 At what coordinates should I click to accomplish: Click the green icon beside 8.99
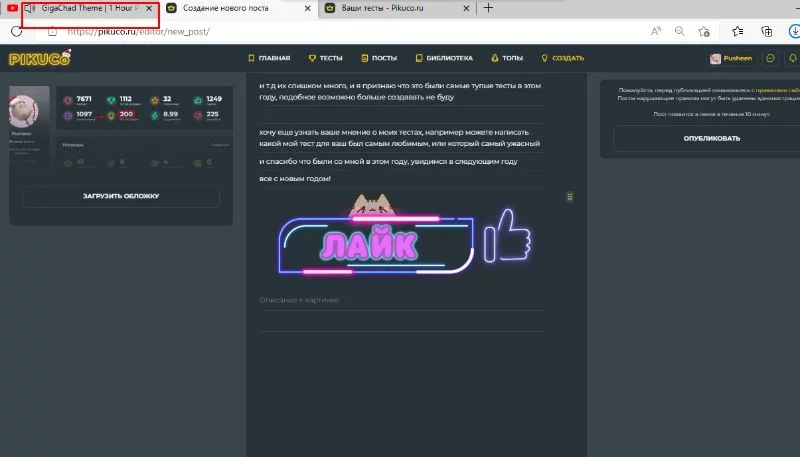155,116
